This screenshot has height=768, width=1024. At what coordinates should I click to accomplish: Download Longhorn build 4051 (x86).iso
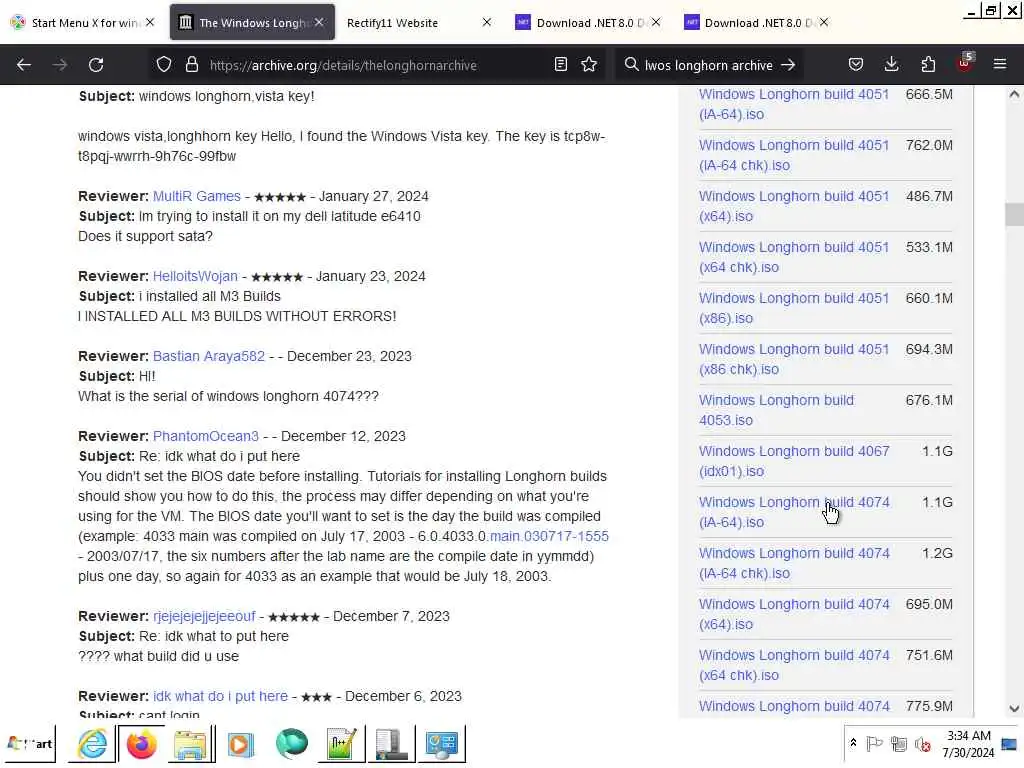coord(793,308)
